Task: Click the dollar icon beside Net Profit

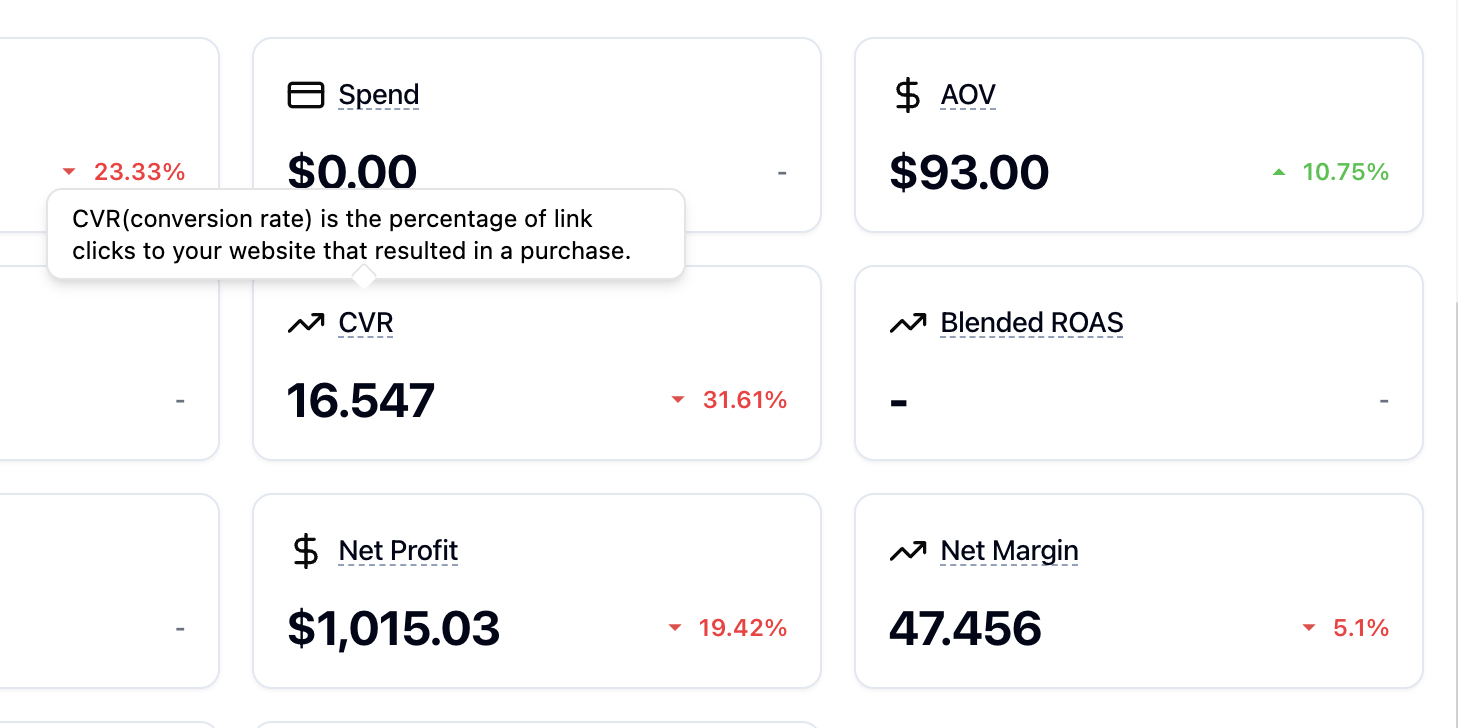Action: (x=306, y=551)
